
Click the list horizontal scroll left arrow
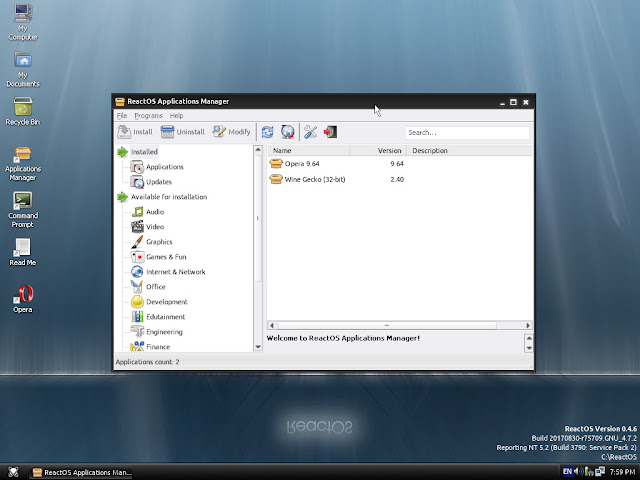272,325
